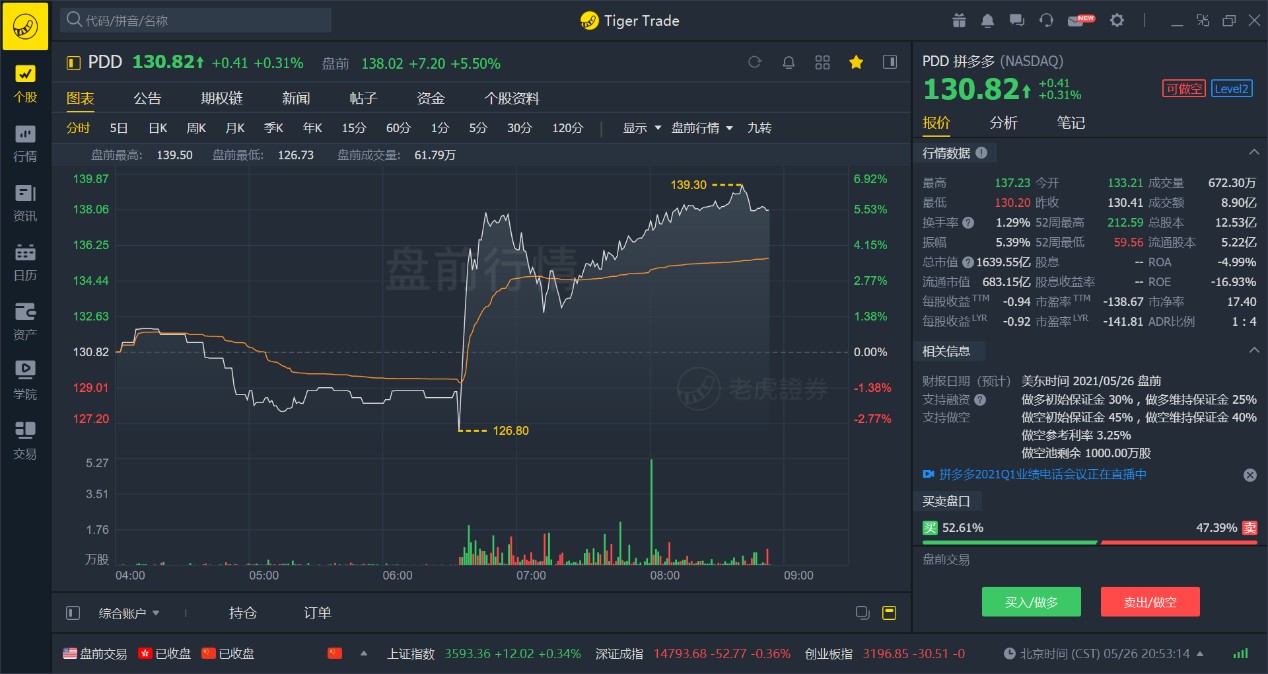Screen dimensions: 1268x674
Task: Collapse the 相关信息 section
Action: click(x=1254, y=350)
